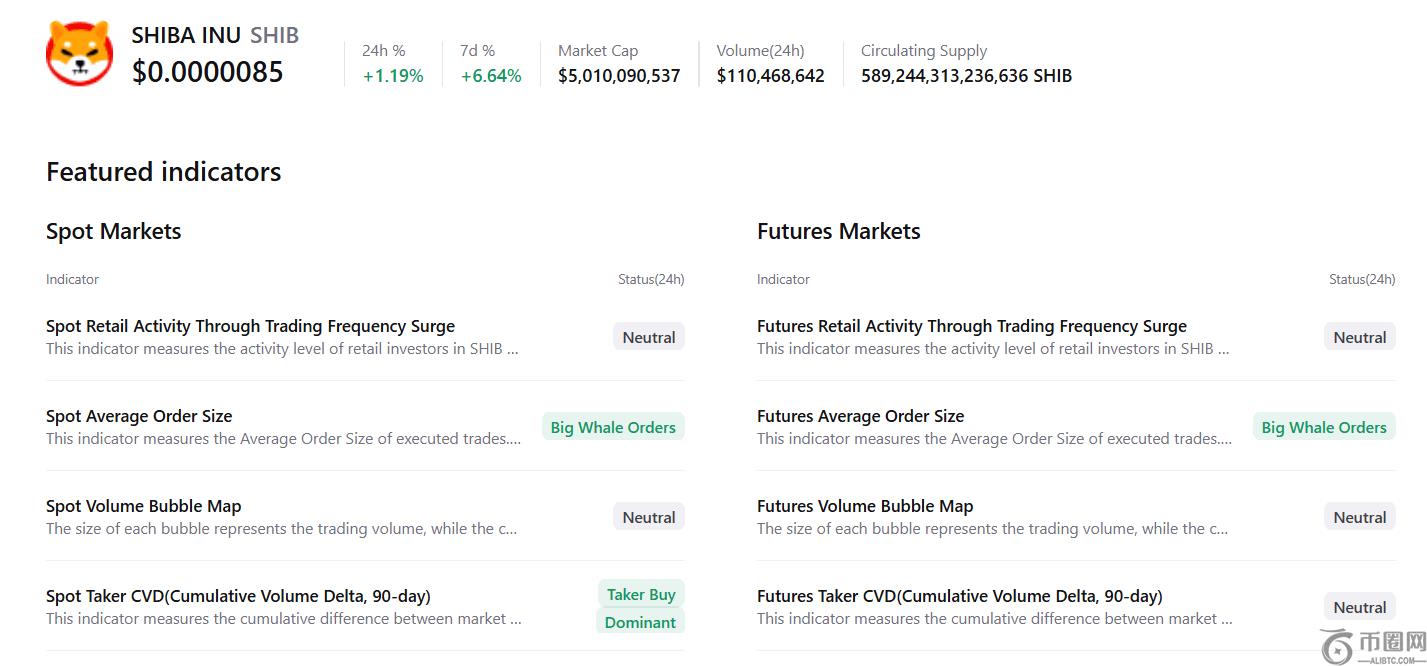Click Neutral badge for Futures Volume Bubble Map

(1360, 517)
